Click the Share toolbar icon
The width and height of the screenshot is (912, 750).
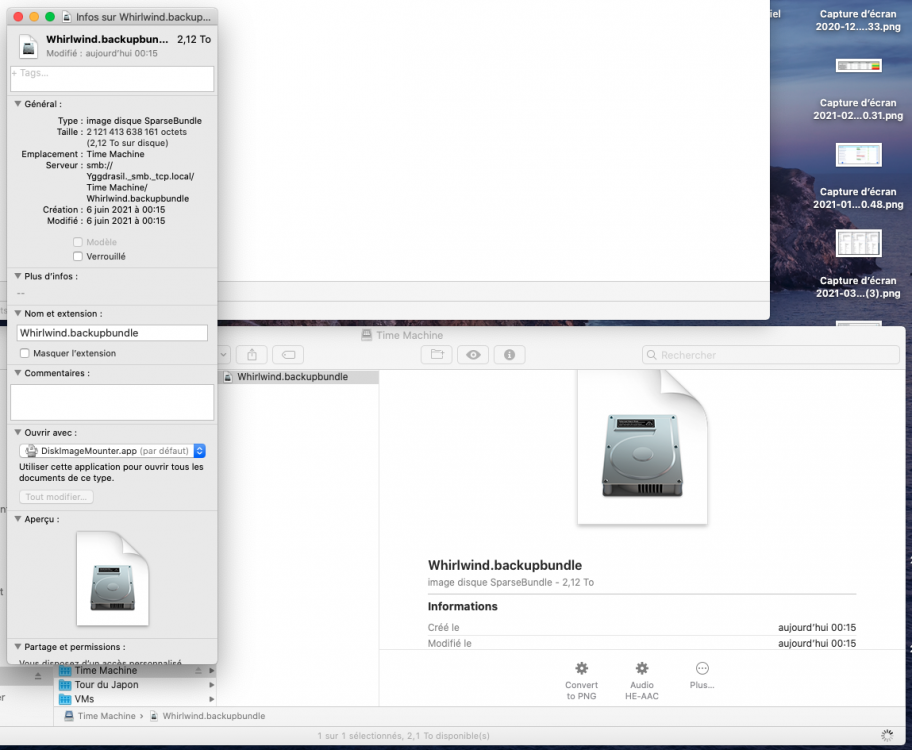coord(252,354)
